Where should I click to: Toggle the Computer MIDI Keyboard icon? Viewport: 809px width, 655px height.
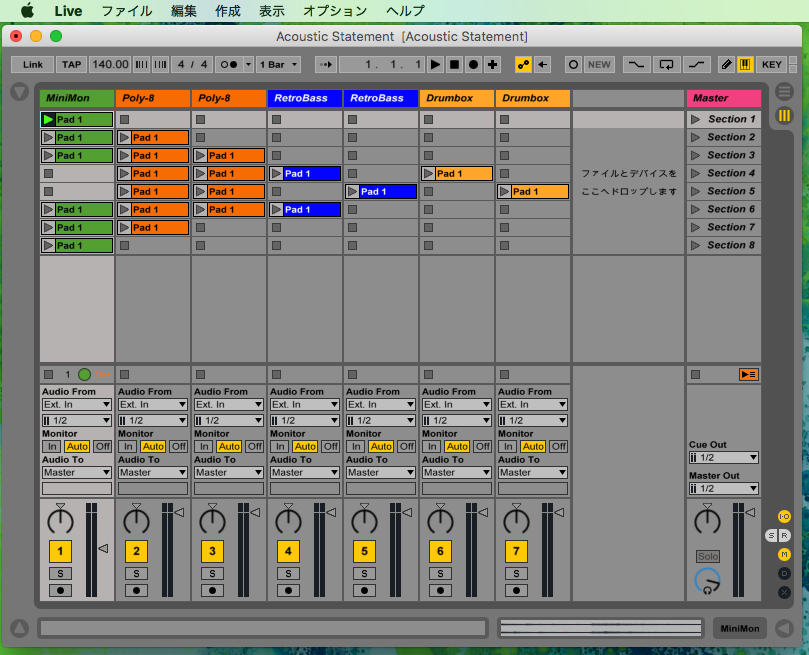[x=745, y=64]
